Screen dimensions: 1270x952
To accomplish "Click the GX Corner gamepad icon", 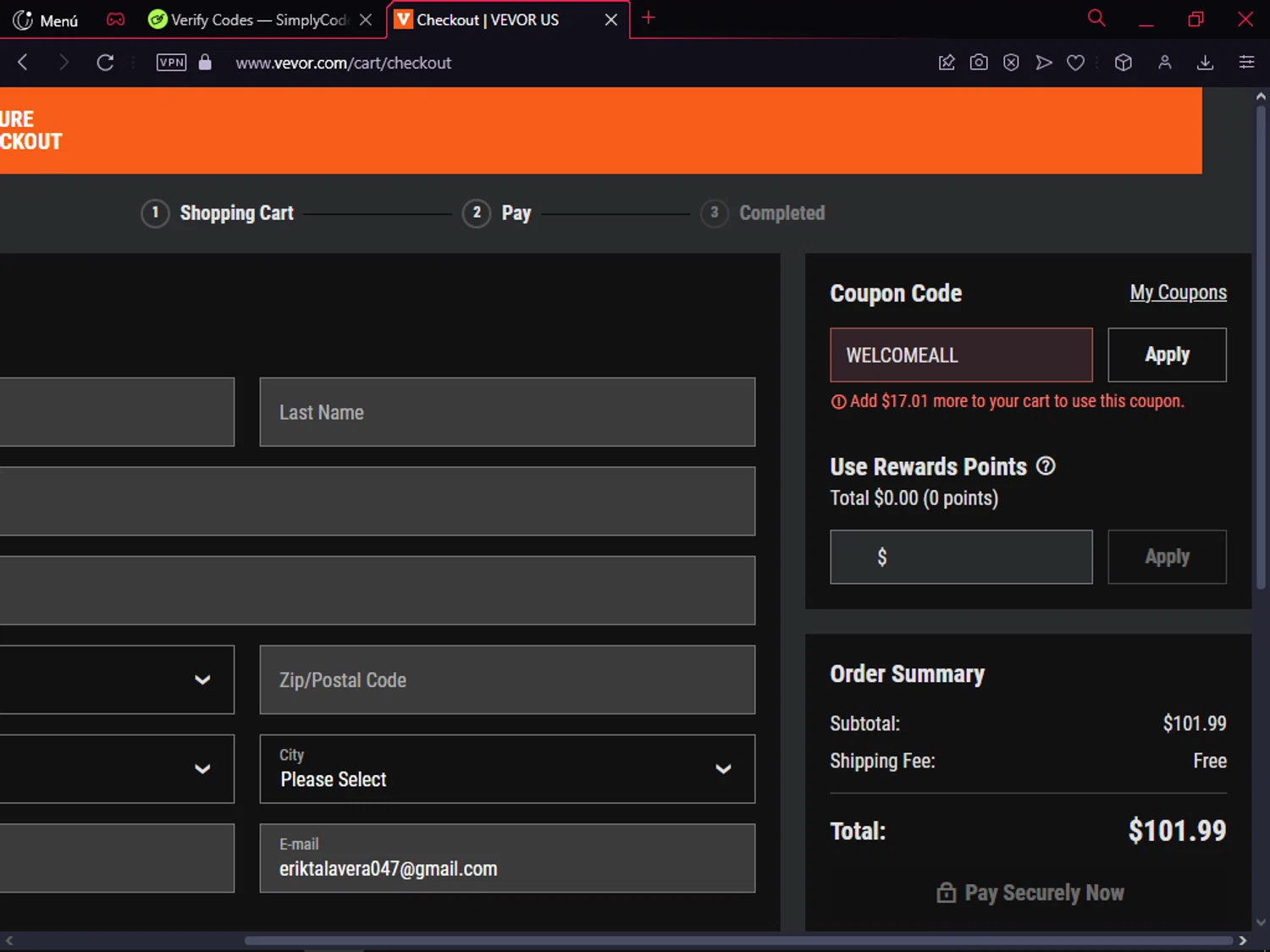I will 115,19.
